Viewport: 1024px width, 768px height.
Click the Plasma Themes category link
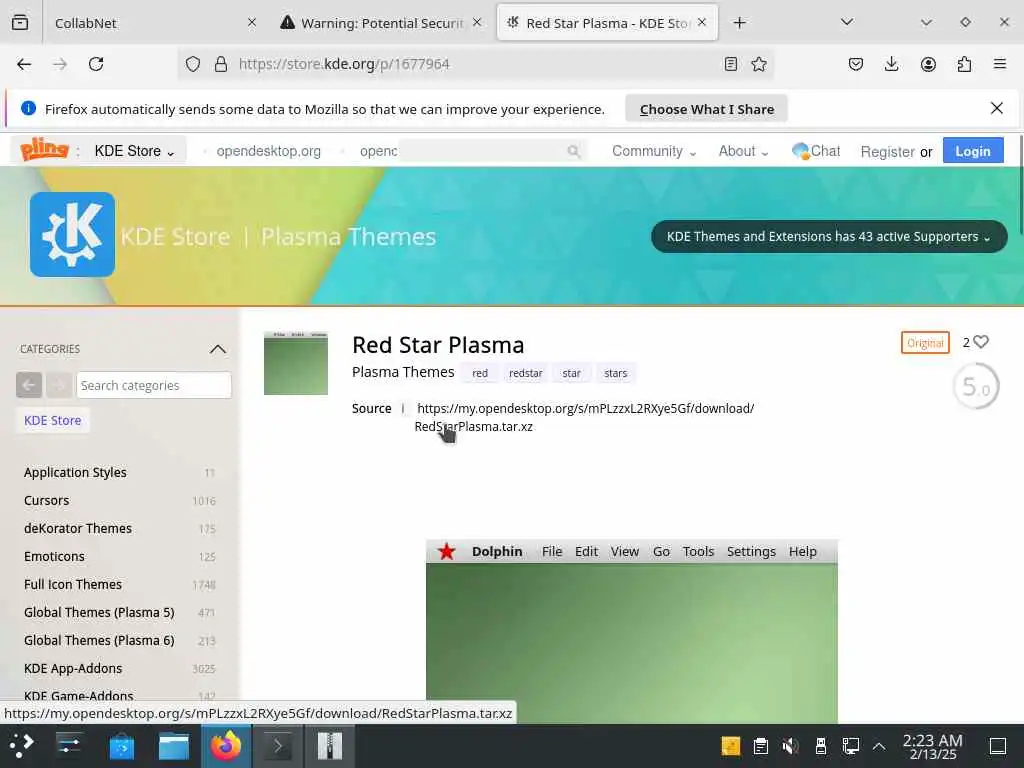(403, 372)
